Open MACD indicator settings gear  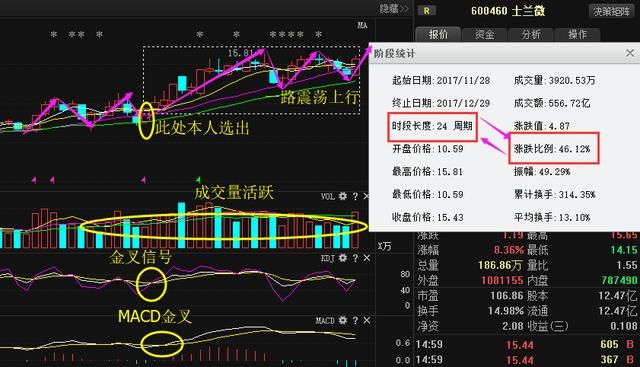click(x=342, y=320)
